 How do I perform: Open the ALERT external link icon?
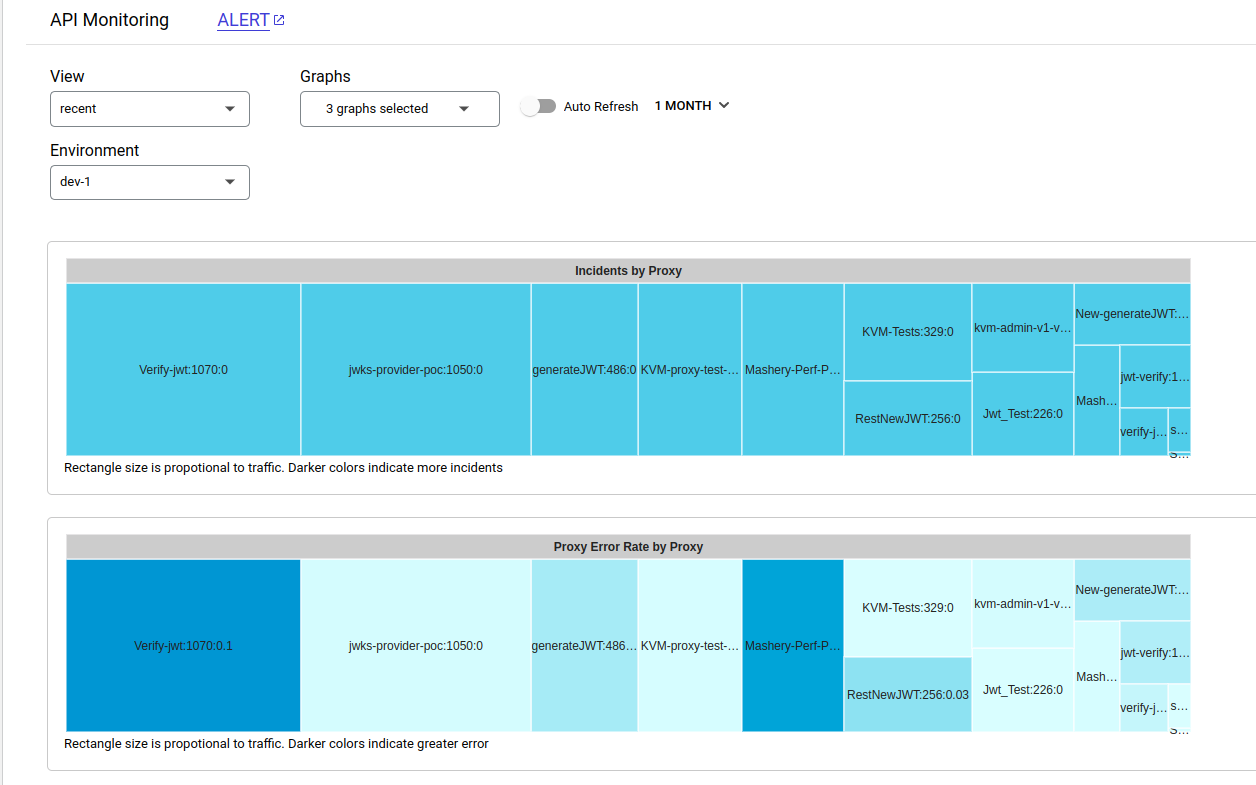(279, 20)
